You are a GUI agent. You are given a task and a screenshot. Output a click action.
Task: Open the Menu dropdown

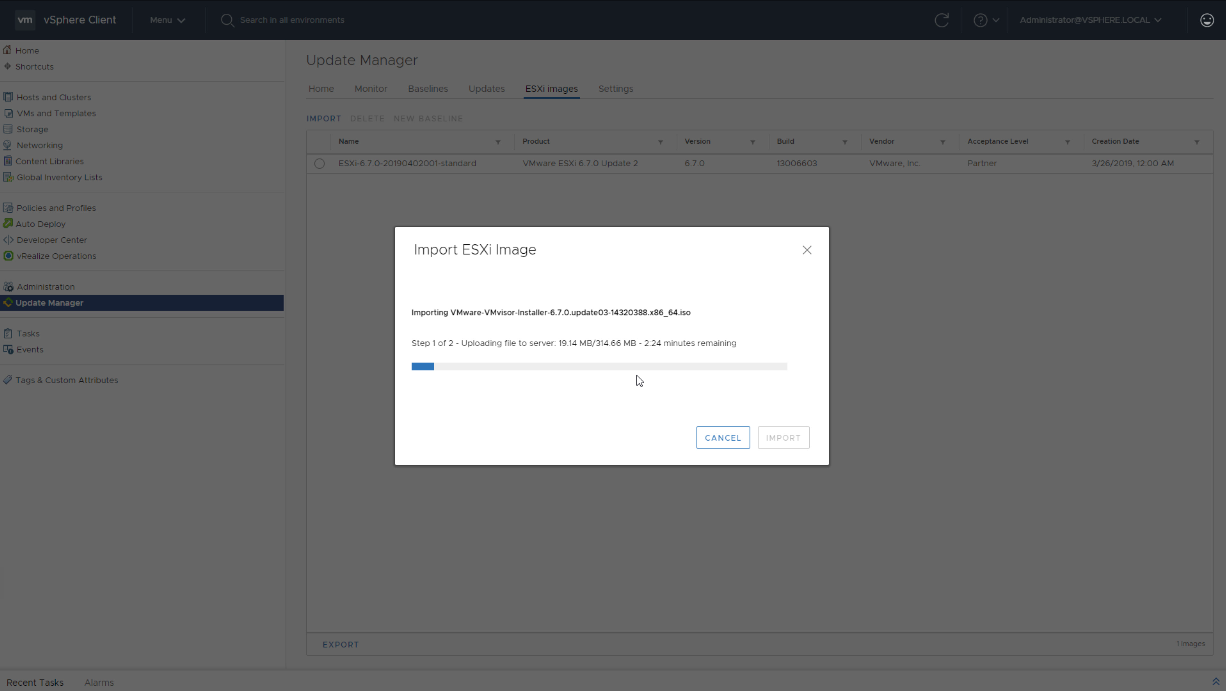(167, 20)
